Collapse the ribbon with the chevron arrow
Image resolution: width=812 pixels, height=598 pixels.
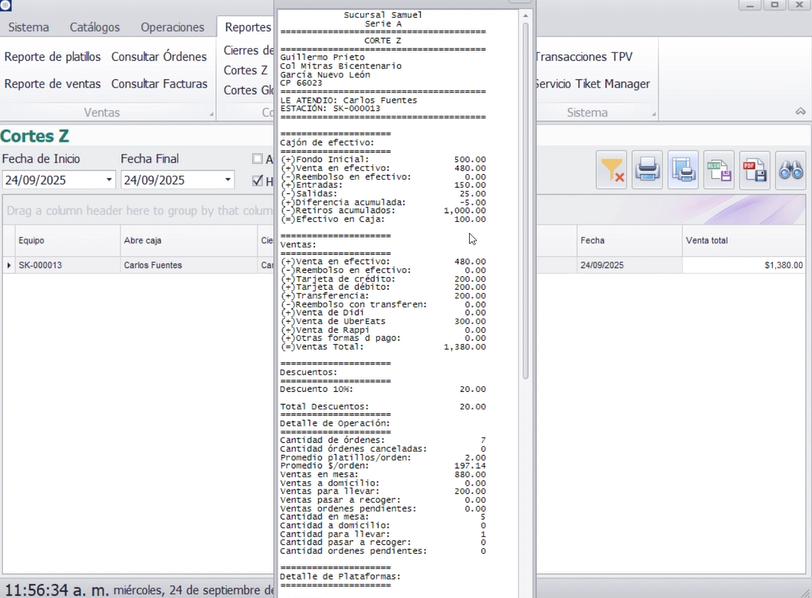pyautogui.click(x=800, y=112)
